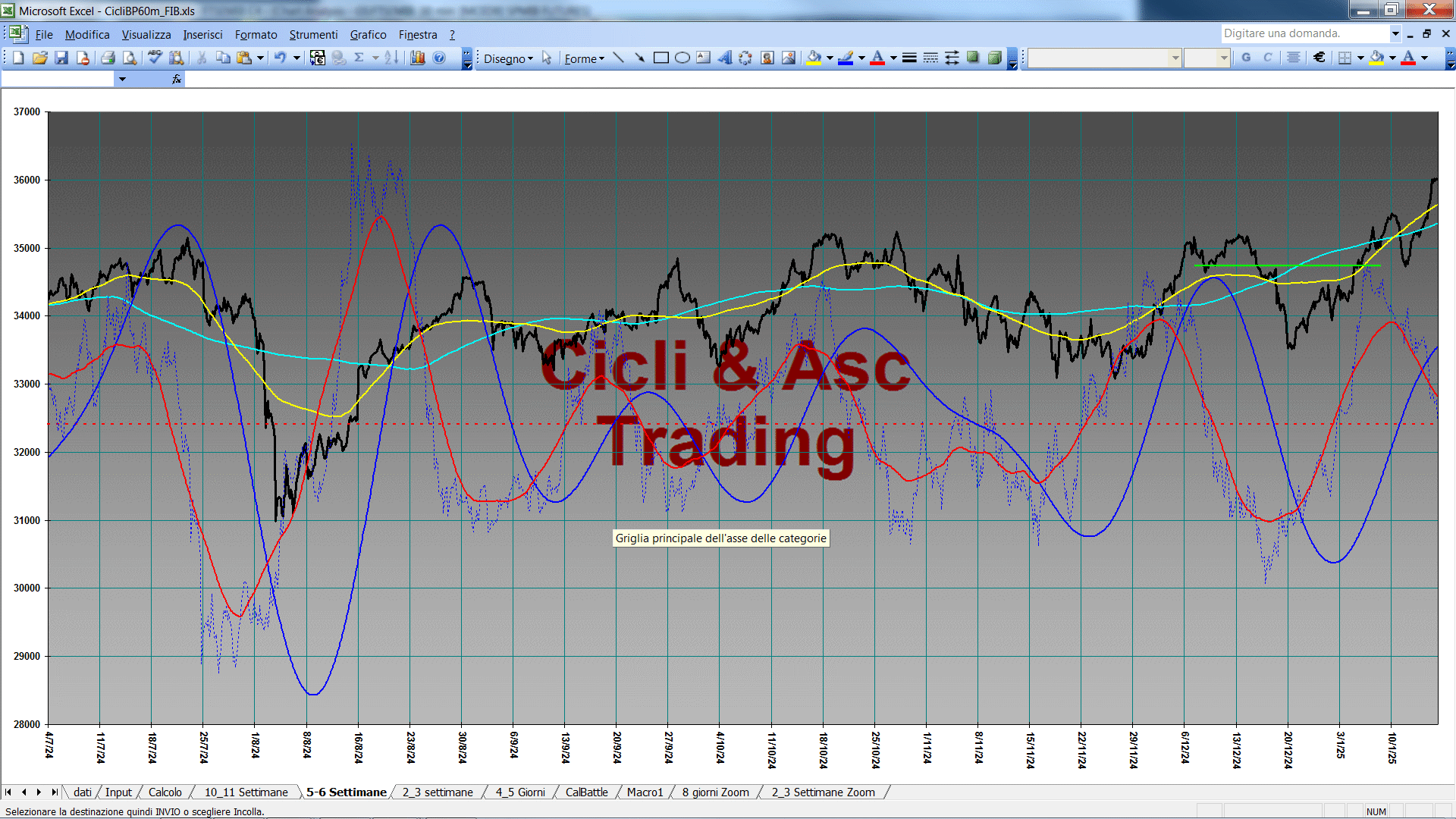Click the New workbook icon
Screen dimensions: 1456x819
(x=18, y=58)
